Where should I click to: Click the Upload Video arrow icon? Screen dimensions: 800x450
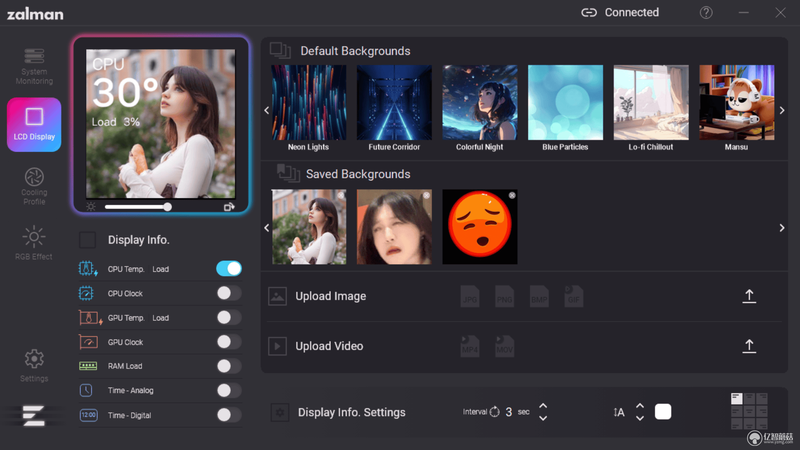click(749, 346)
